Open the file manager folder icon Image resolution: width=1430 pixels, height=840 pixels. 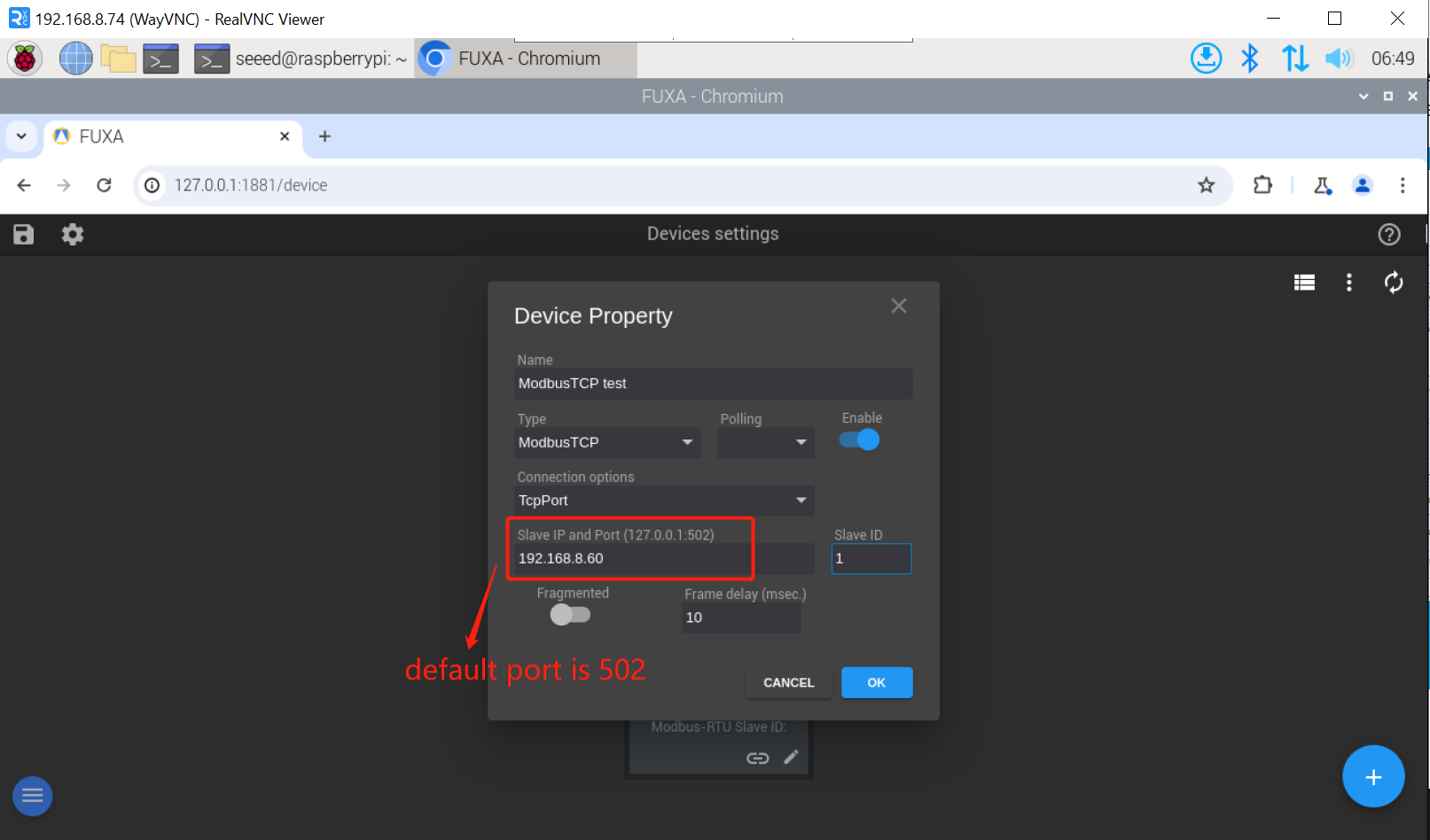pos(118,58)
